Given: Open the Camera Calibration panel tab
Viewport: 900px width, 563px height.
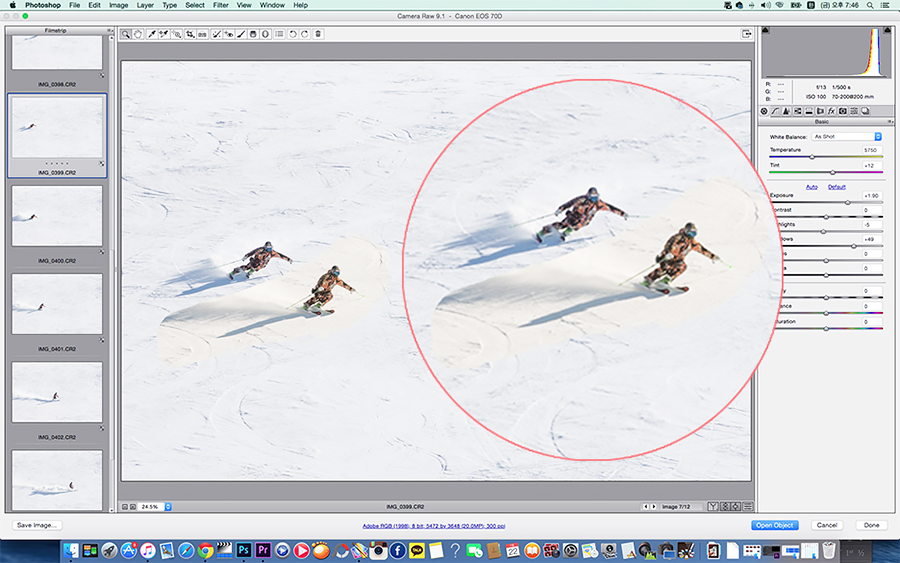Looking at the screenshot, I should click(843, 111).
